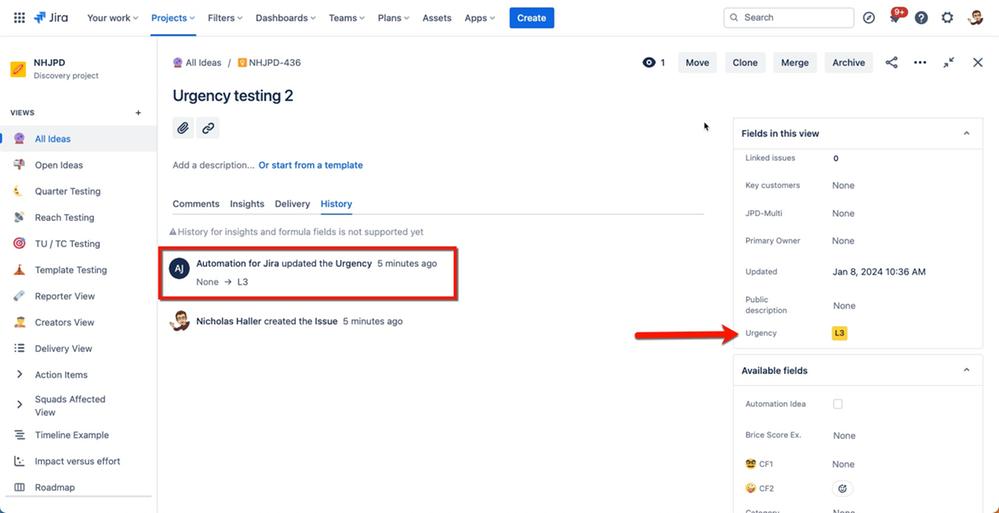Open the settings gear icon
The width and height of the screenshot is (999, 513).
947,18
